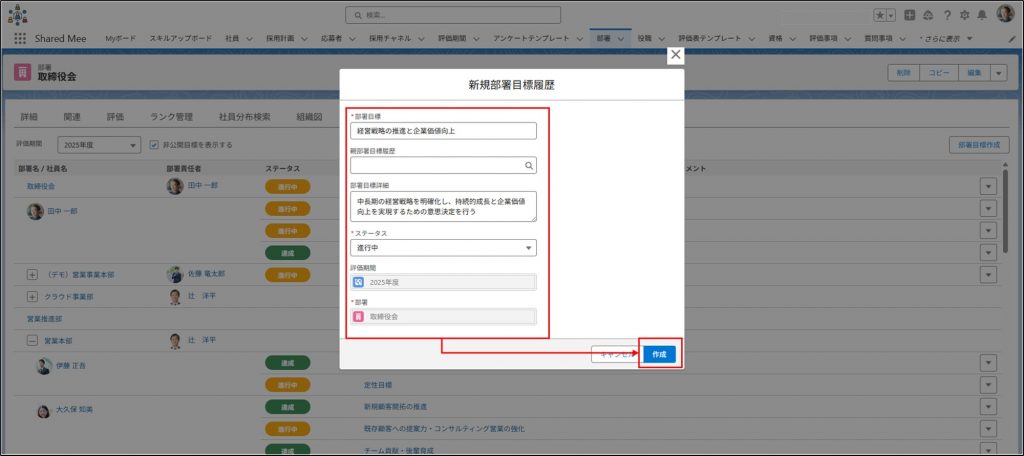
Task: Open the global actions plus icon
Action: (x=910, y=15)
